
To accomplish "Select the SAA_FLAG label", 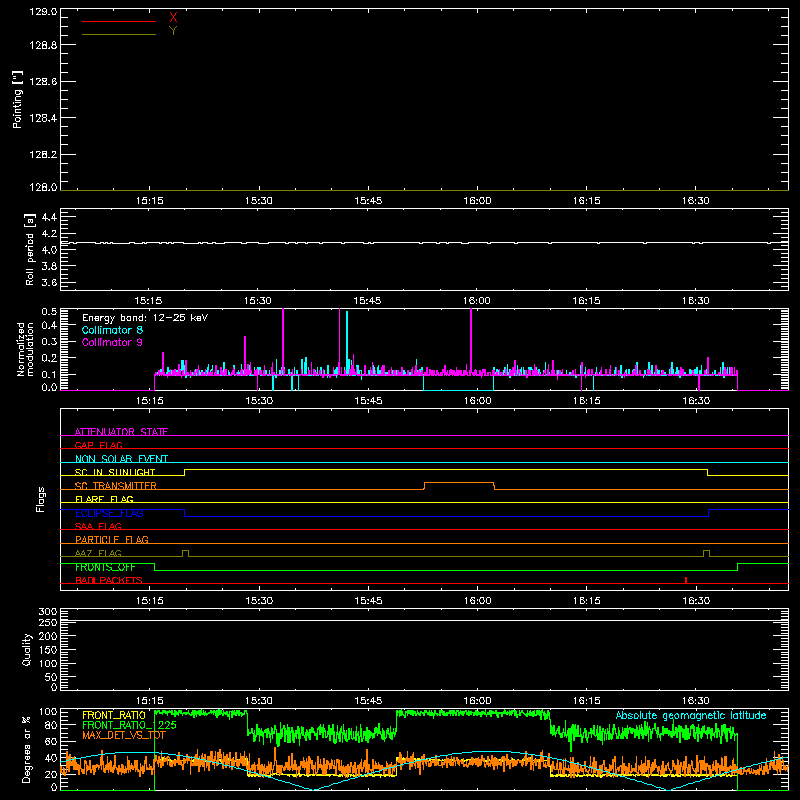I will point(98,526).
